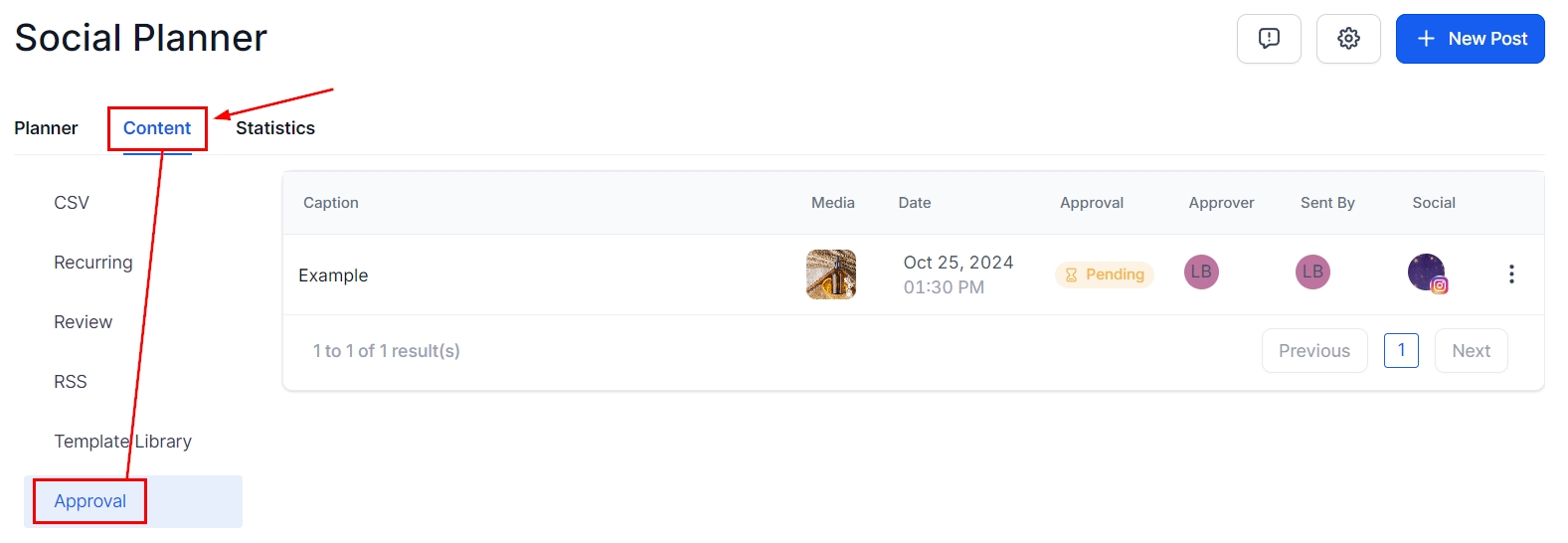The height and width of the screenshot is (543, 1568).
Task: Click the Instagram social account avatar
Action: pos(1427,272)
